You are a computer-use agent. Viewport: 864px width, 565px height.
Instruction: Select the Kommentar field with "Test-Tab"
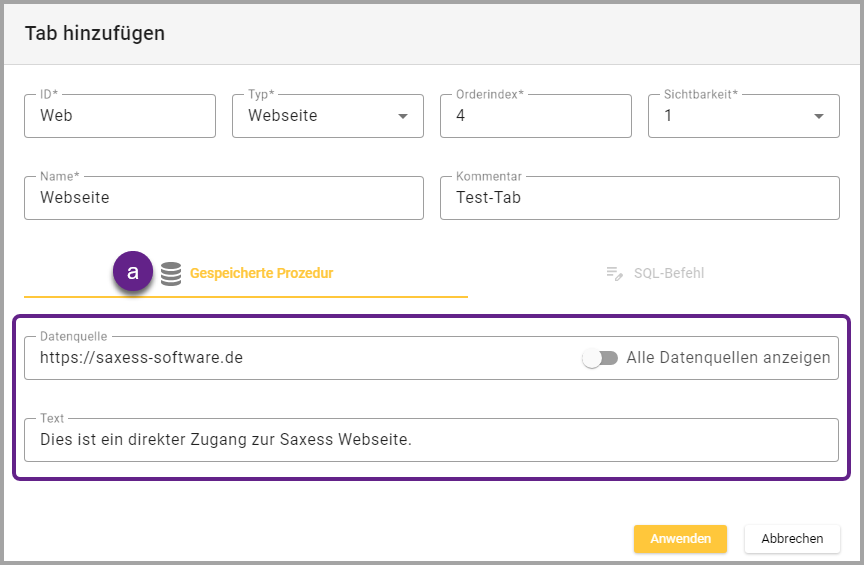tap(639, 198)
